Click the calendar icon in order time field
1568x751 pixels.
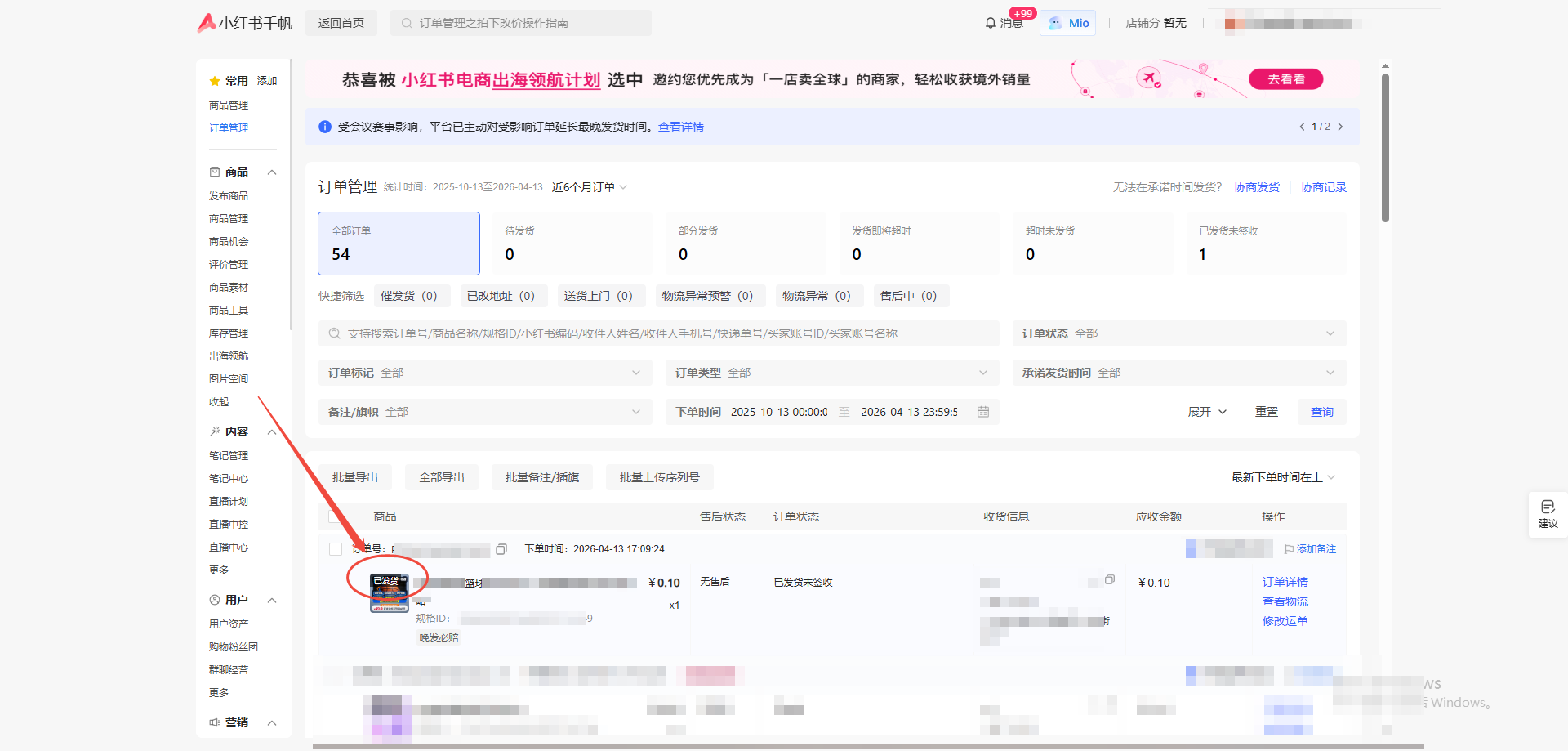click(983, 412)
